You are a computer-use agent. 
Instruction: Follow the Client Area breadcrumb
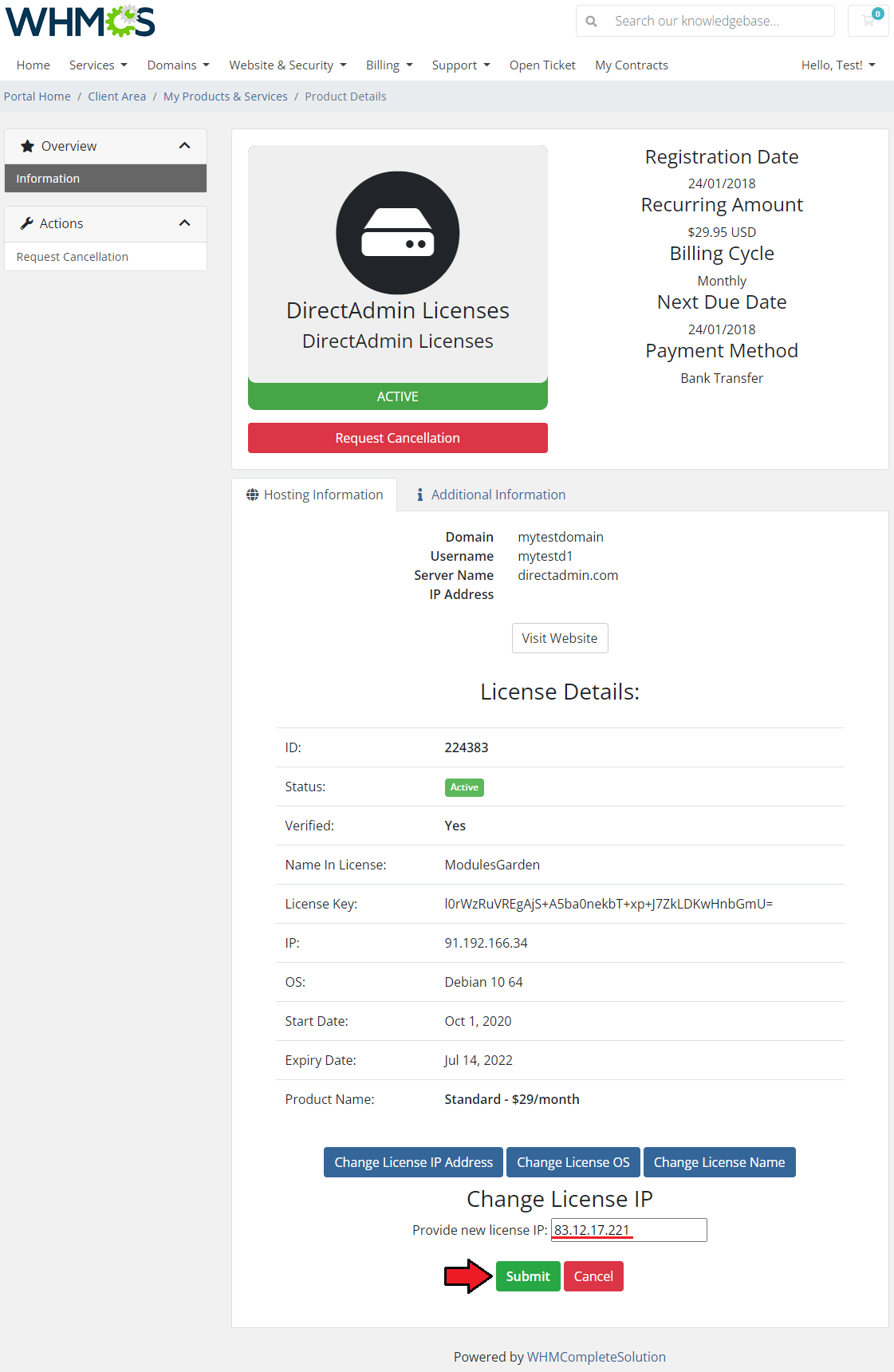[117, 97]
